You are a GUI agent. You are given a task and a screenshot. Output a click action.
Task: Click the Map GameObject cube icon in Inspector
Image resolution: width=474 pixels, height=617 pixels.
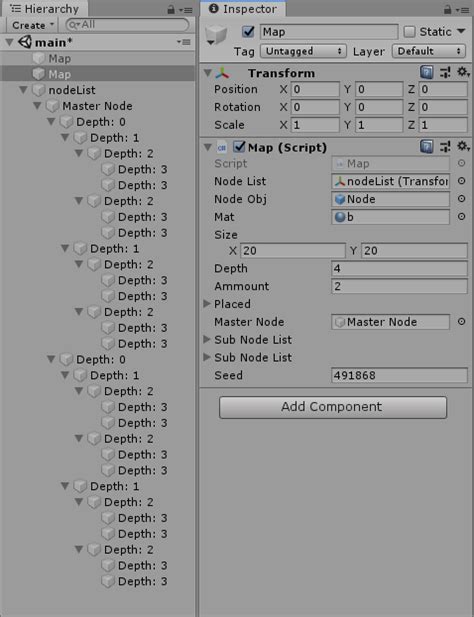pyautogui.click(x=216, y=35)
